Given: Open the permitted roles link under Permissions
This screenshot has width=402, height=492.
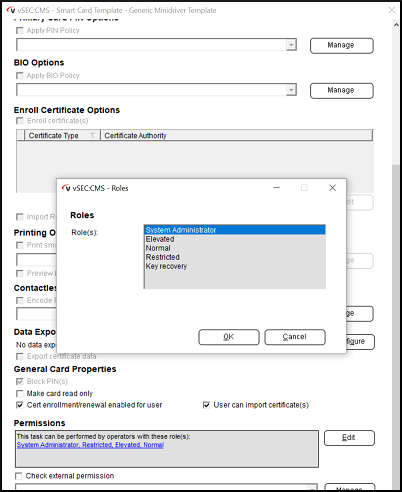Looking at the screenshot, I should coord(90,445).
